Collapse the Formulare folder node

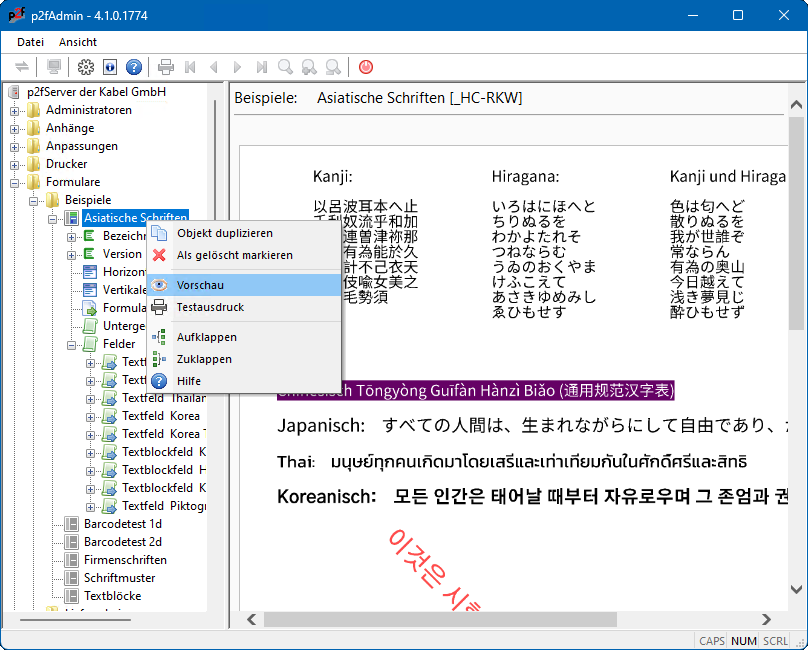tap(15, 182)
